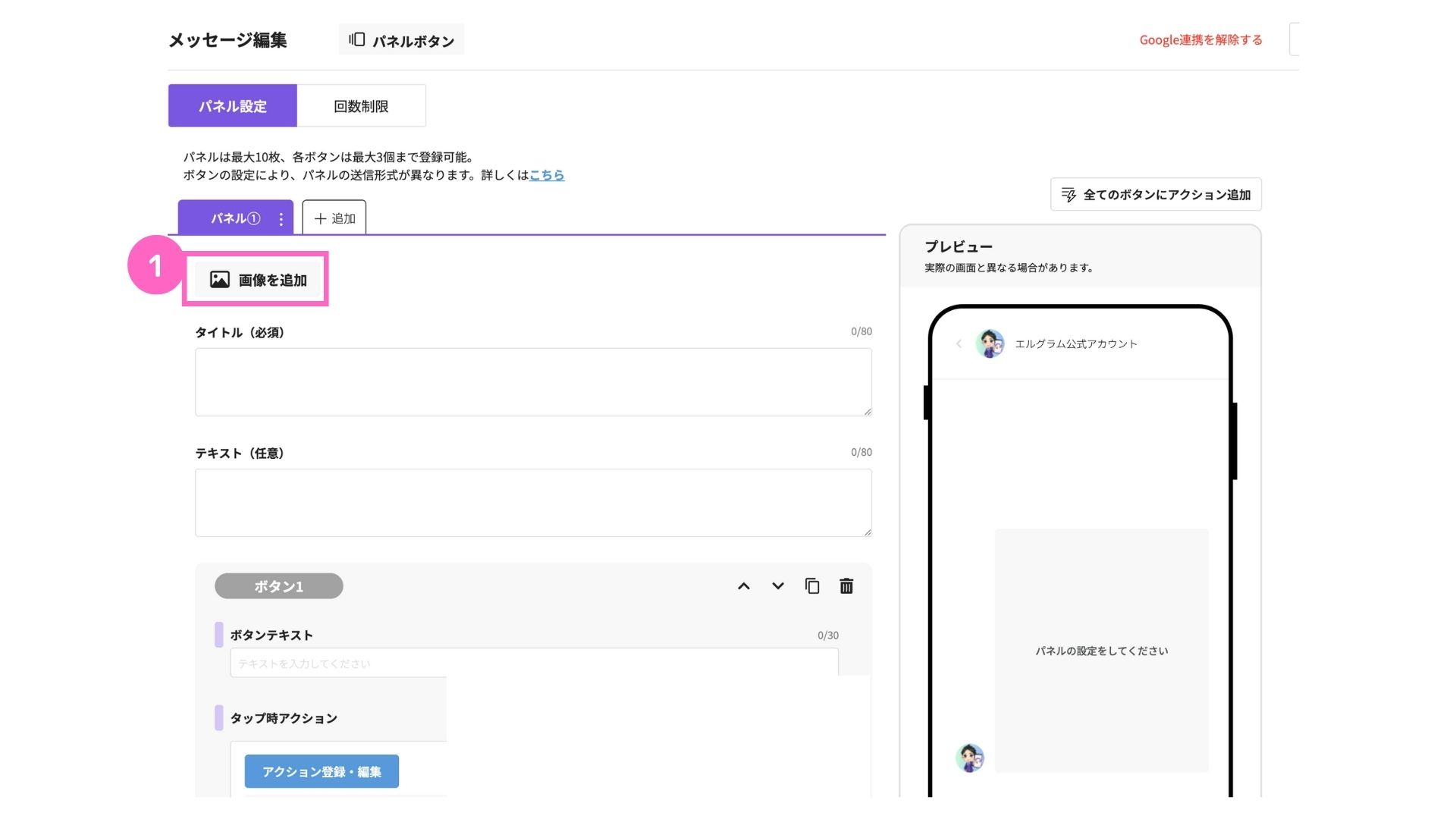Focus the ボタンテキスト input field

tap(534, 662)
